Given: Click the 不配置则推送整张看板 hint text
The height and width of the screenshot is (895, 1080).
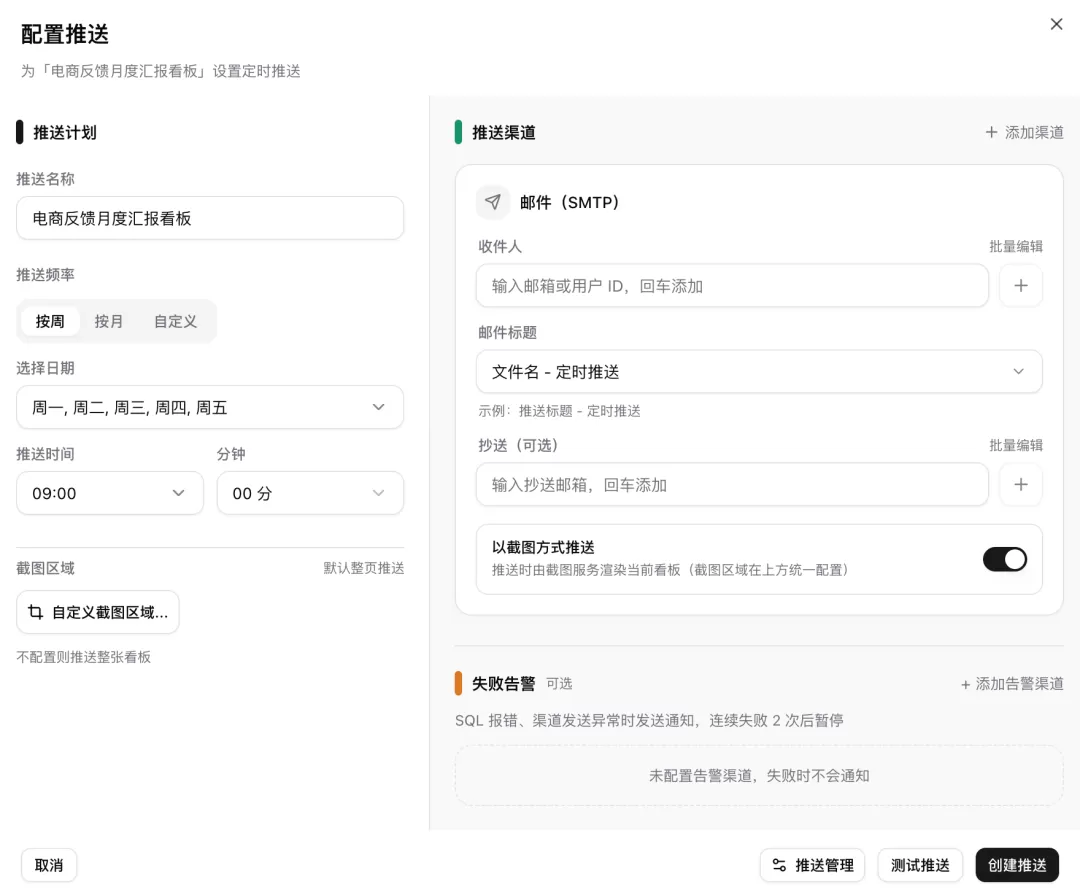Looking at the screenshot, I should click(83, 657).
